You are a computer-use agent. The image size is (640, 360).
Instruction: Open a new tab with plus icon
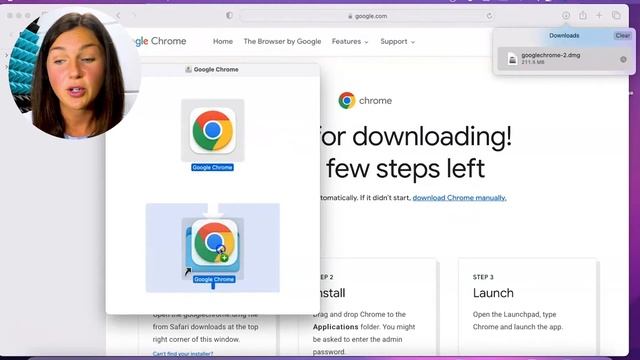pos(599,16)
